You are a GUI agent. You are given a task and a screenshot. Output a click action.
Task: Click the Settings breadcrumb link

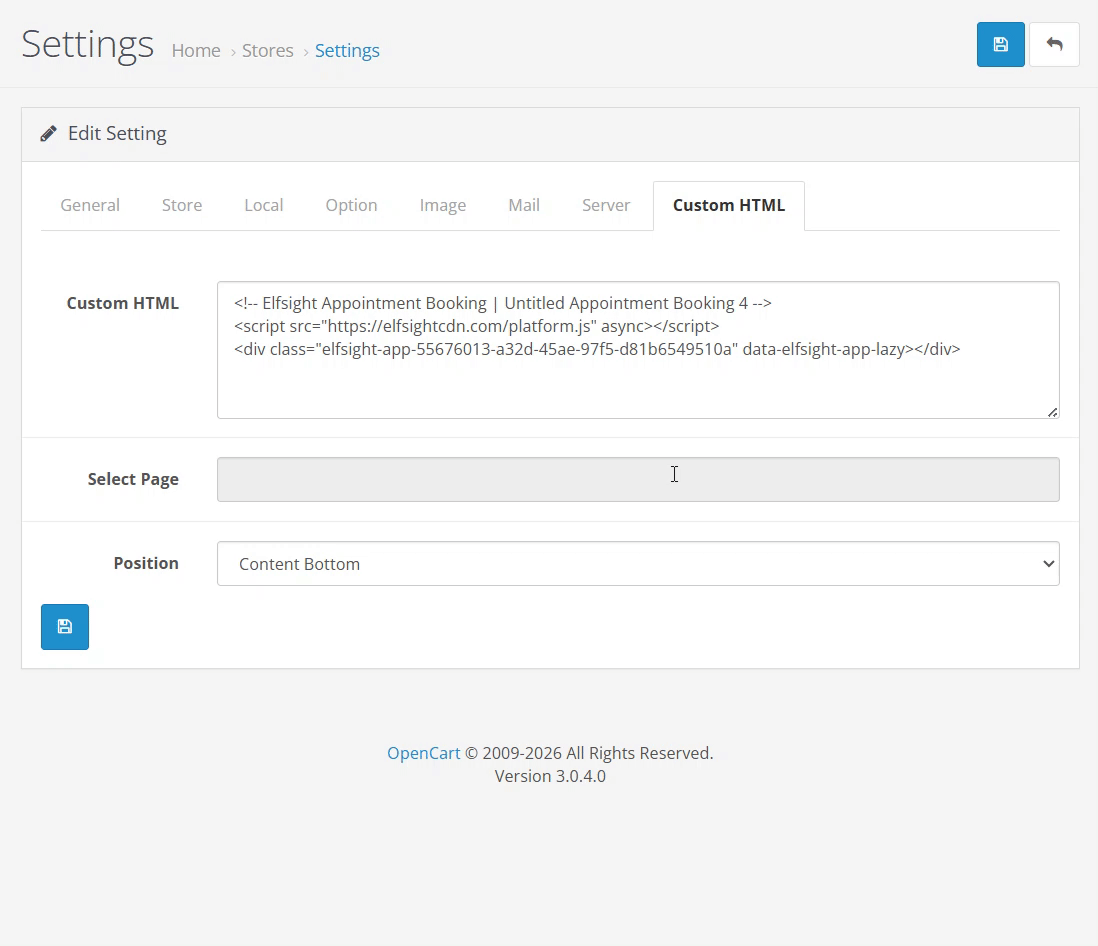pos(347,50)
